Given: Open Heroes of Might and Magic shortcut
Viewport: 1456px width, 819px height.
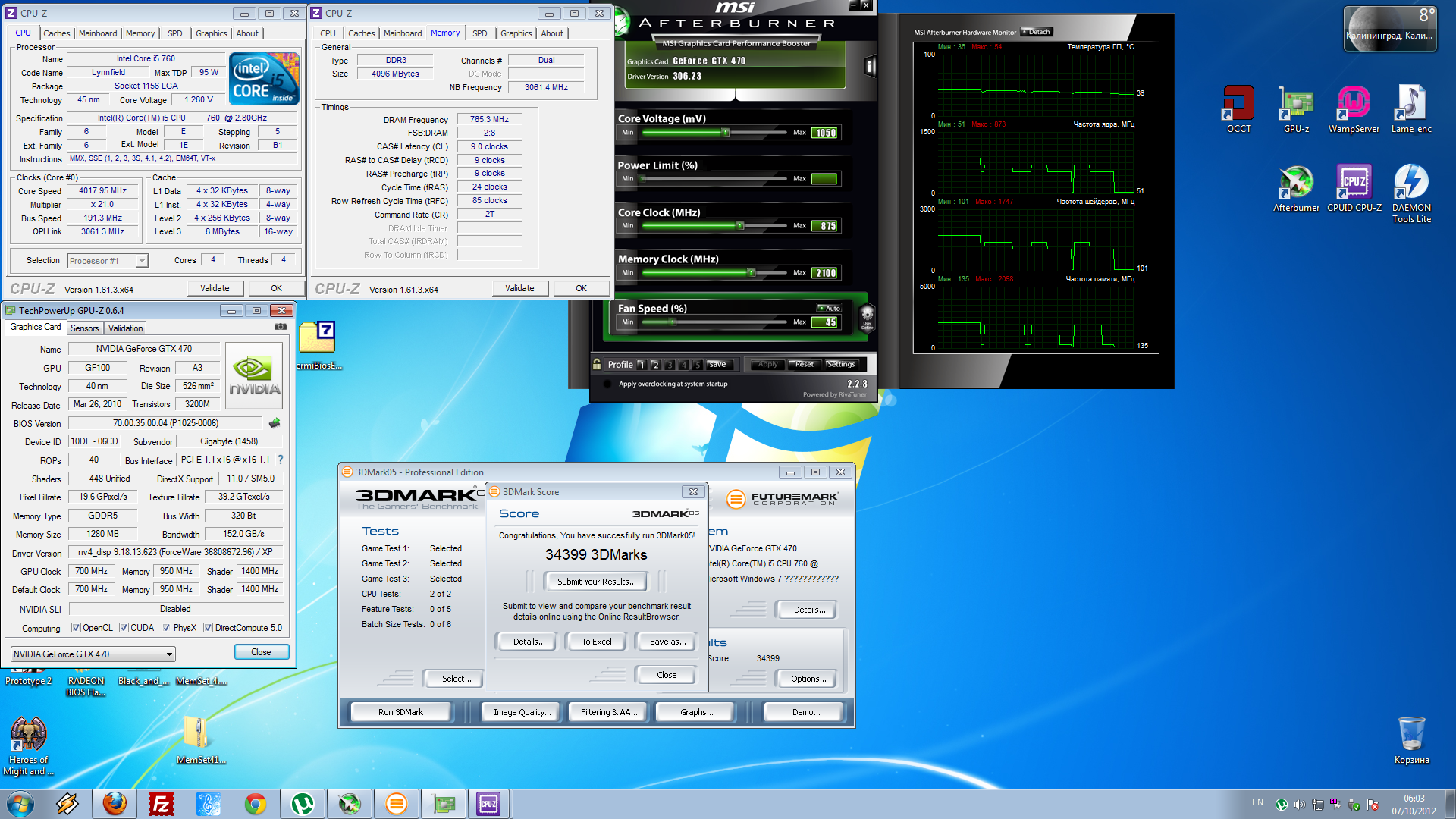Looking at the screenshot, I should pyautogui.click(x=28, y=746).
